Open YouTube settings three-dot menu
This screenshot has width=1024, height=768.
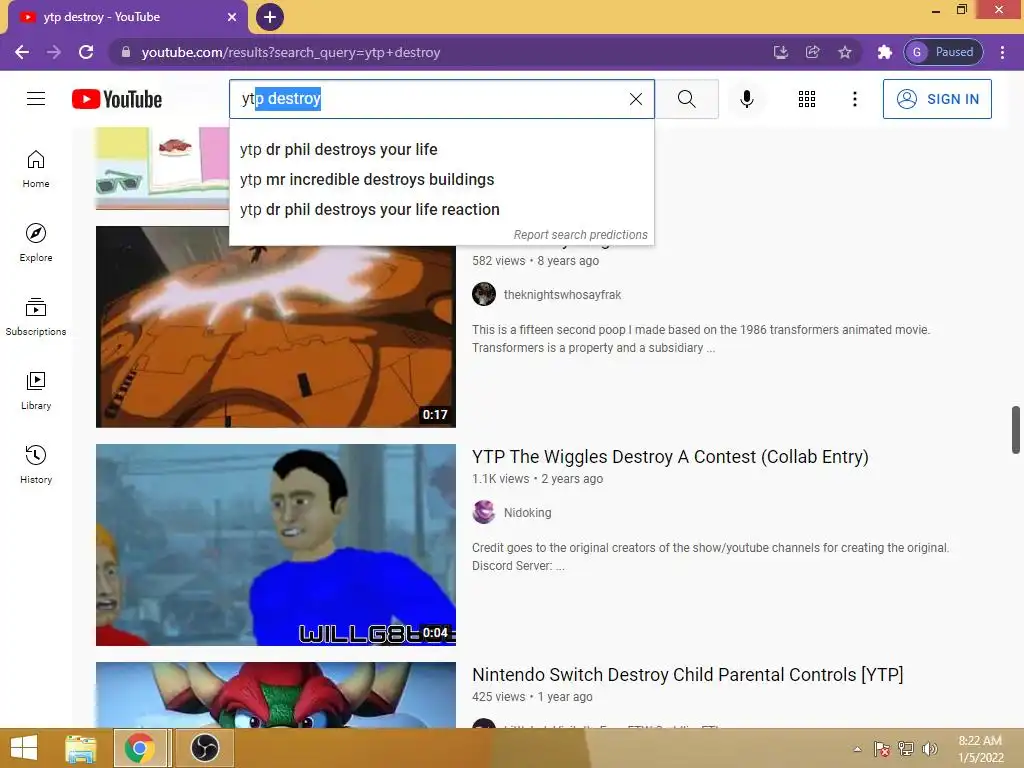[x=854, y=99]
